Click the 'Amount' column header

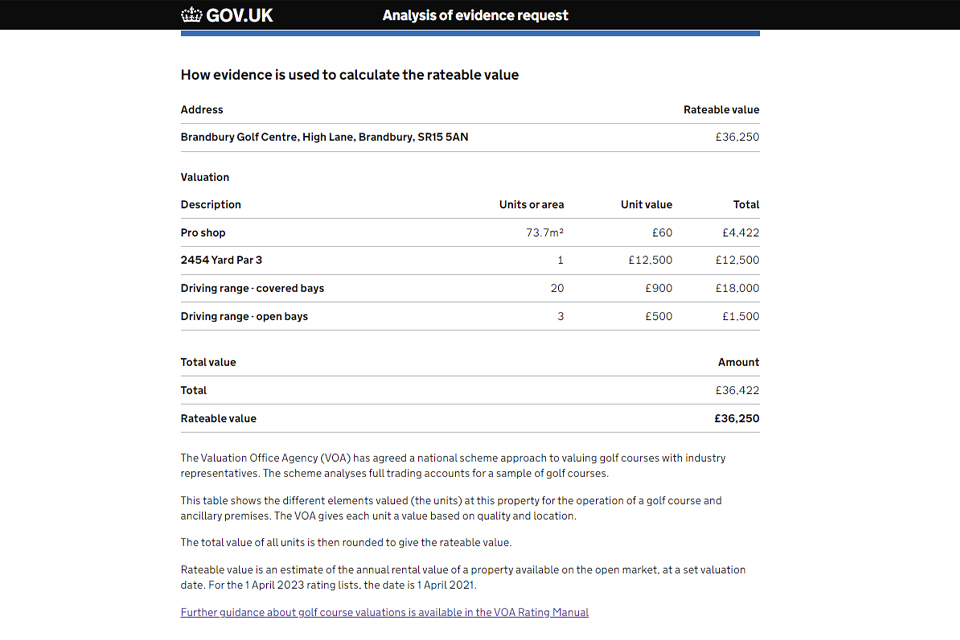click(738, 362)
